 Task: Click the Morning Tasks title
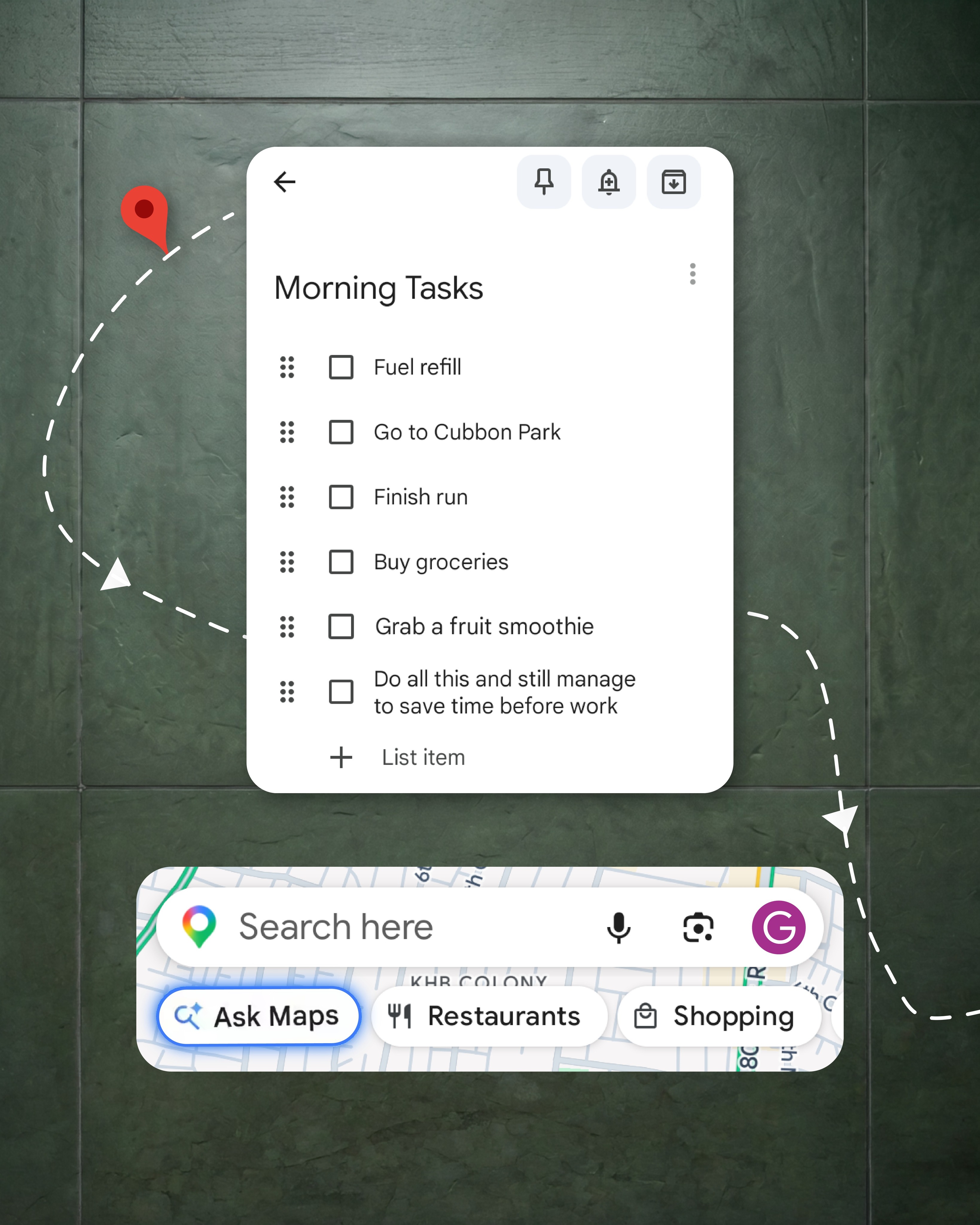click(379, 288)
